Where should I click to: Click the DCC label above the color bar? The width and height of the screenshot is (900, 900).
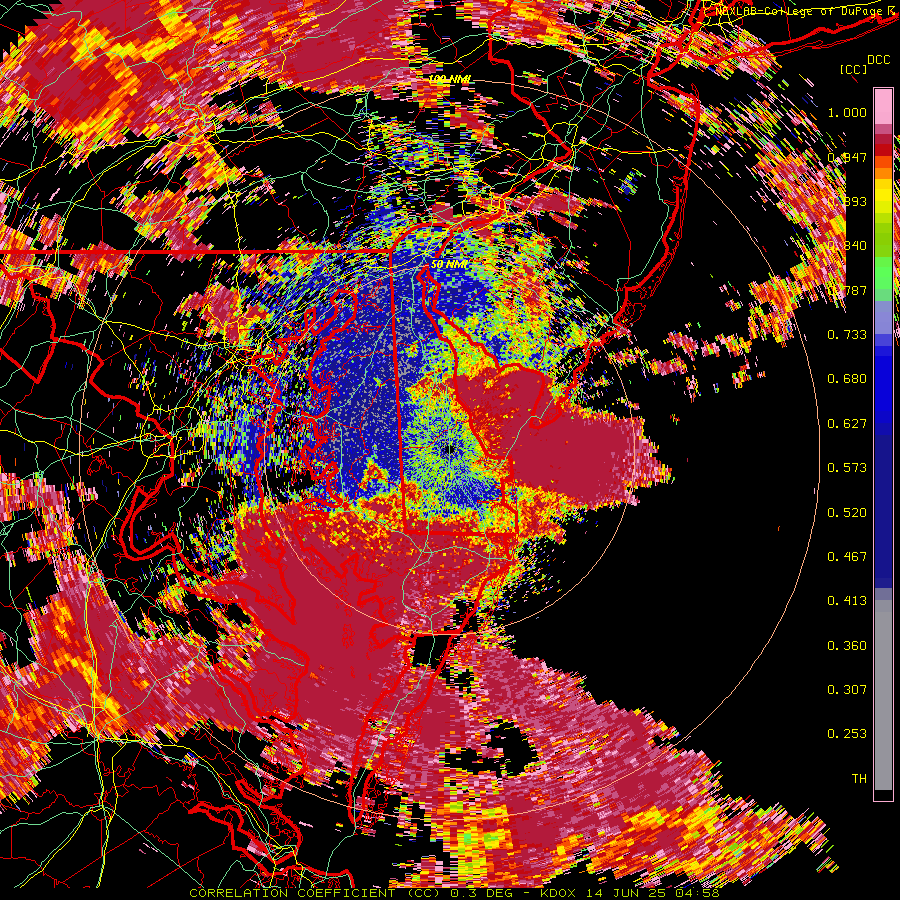(x=879, y=60)
